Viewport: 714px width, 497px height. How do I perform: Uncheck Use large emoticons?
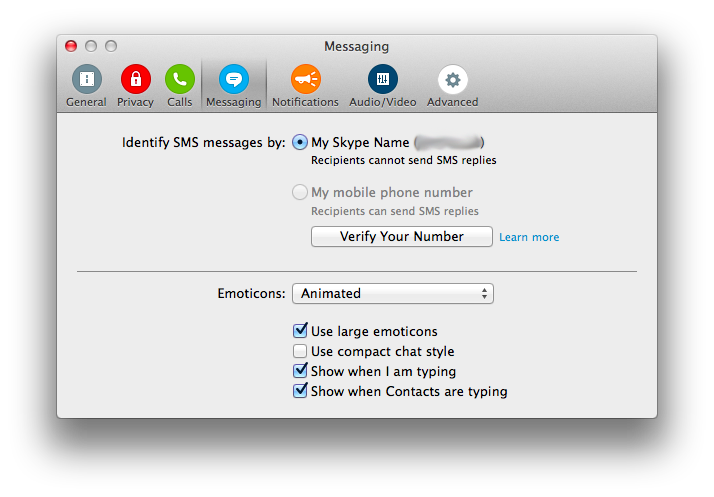(300, 331)
